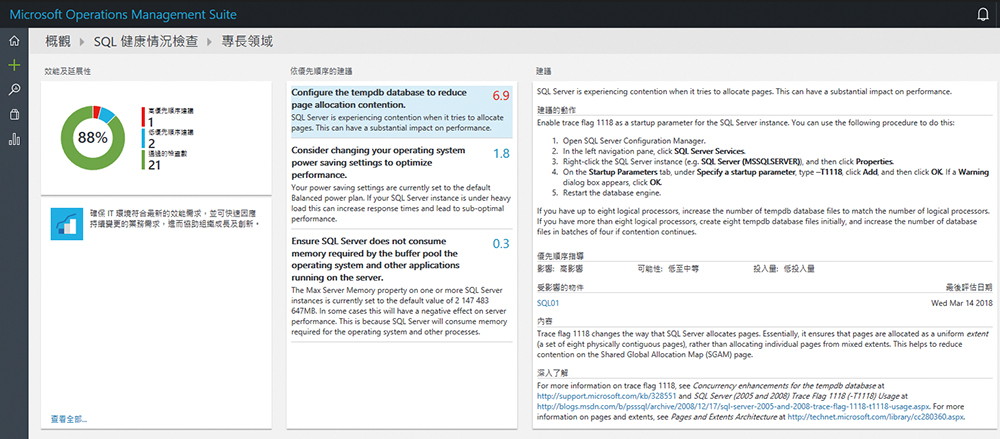Go to Home in the sidebar

coord(14,41)
